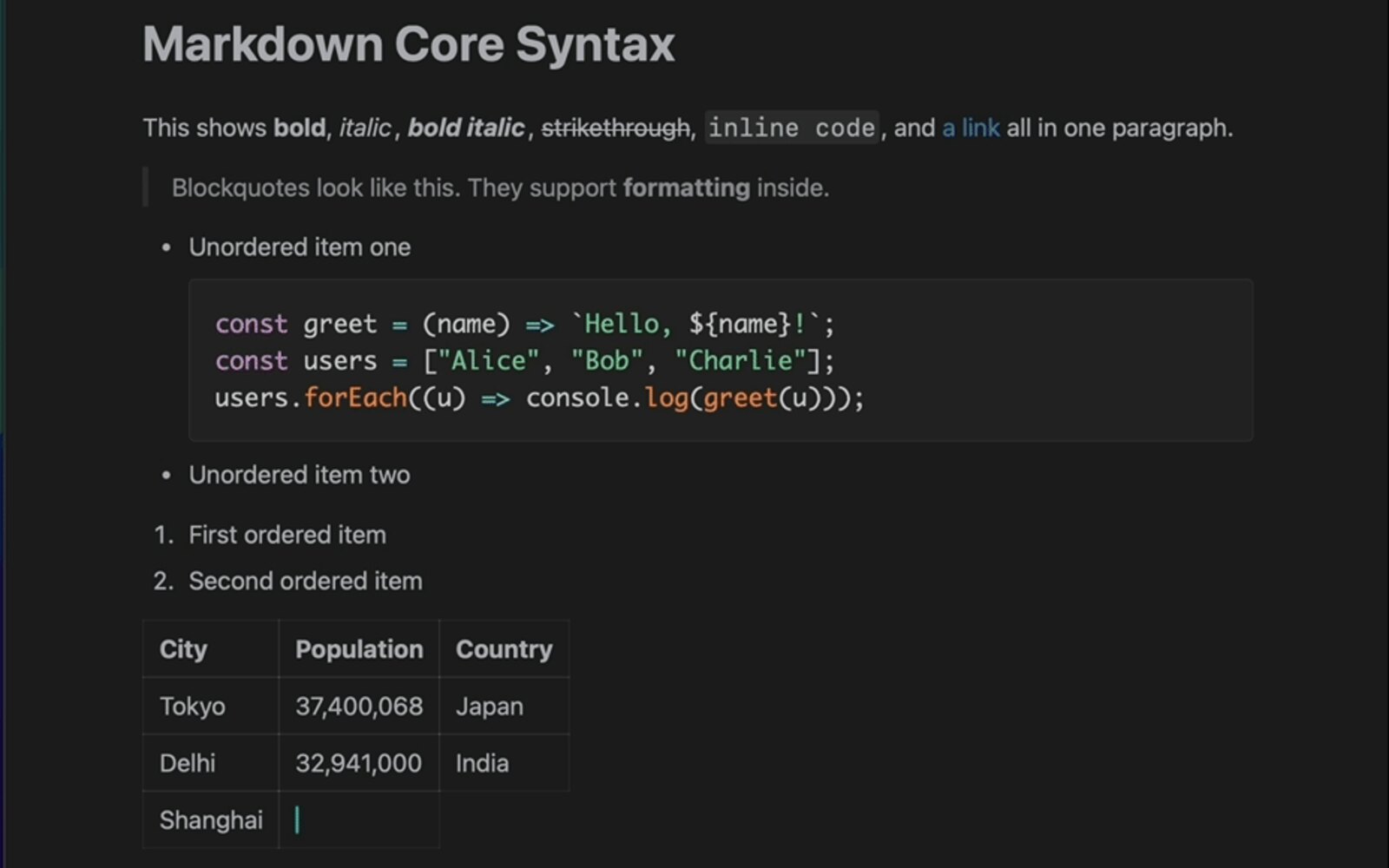Click "Unordered item one" bullet
This screenshot has height=868, width=1389.
(300, 247)
